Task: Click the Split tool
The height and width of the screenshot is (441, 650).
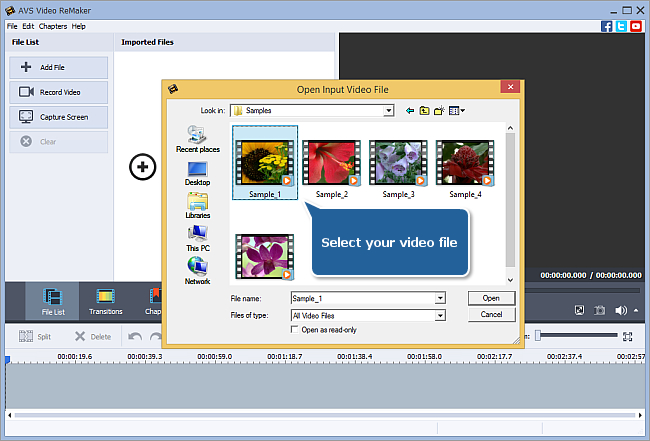Action: tap(35, 337)
